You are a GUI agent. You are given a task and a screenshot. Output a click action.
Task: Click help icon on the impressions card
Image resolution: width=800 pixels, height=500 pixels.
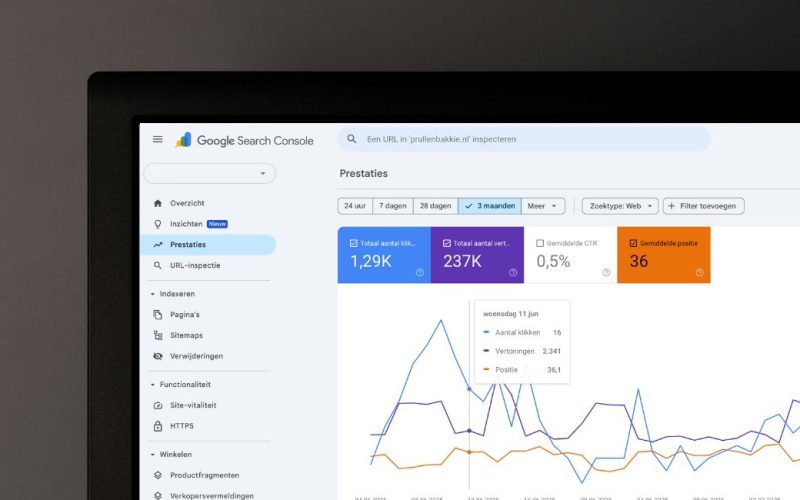click(x=513, y=272)
